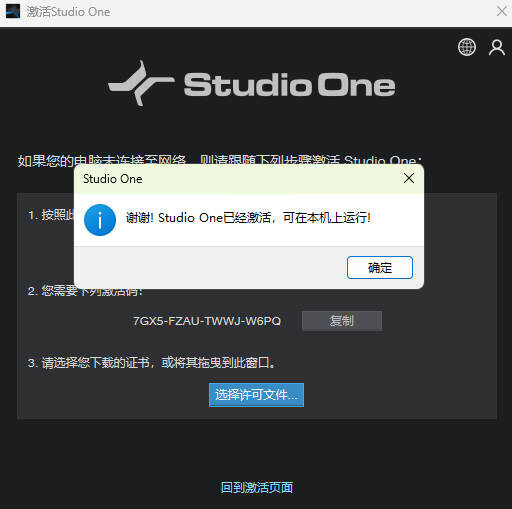Choose license file via 选择许可文件 button
Screen dimensions: 512x509
[256, 395]
